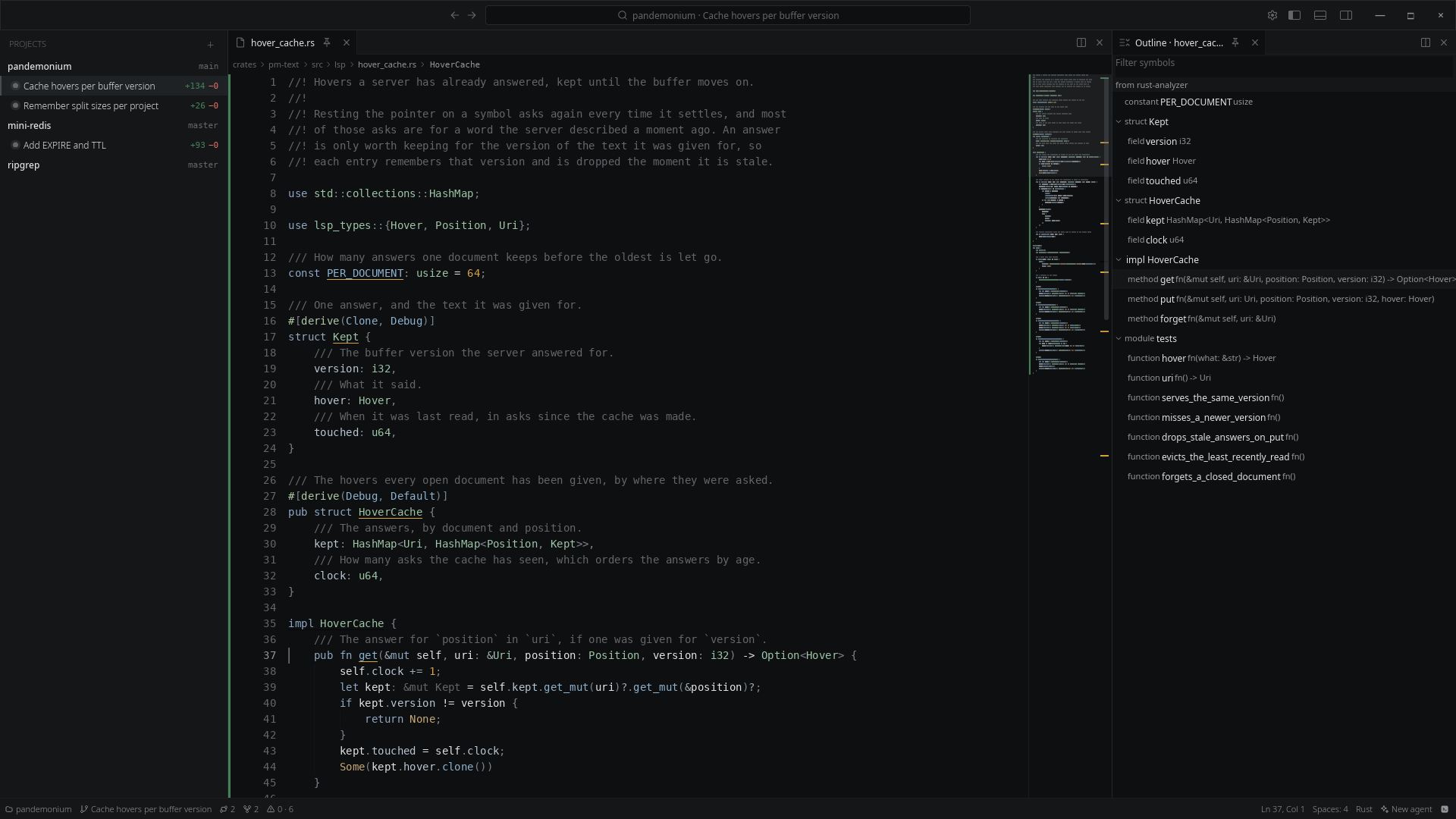This screenshot has width=1456, height=819.
Task: Jump to field kept in outline
Action: click(x=1283, y=220)
